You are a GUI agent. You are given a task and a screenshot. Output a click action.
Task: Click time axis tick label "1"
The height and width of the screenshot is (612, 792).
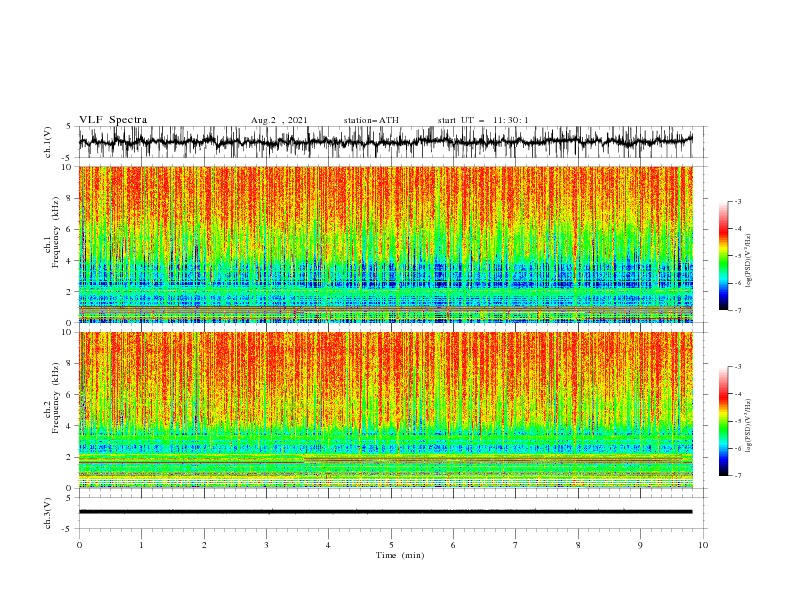coord(141,545)
